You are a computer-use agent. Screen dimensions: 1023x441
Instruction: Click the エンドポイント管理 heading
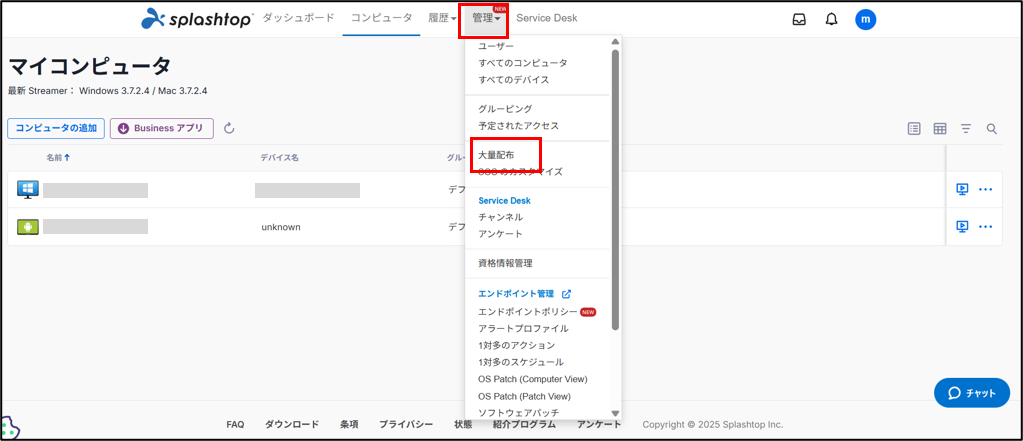pos(515,294)
